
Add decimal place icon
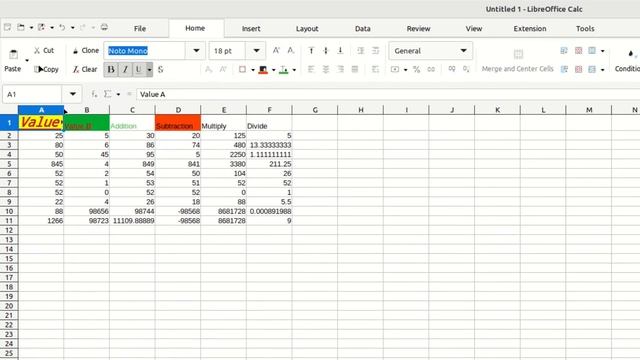tap(452, 69)
